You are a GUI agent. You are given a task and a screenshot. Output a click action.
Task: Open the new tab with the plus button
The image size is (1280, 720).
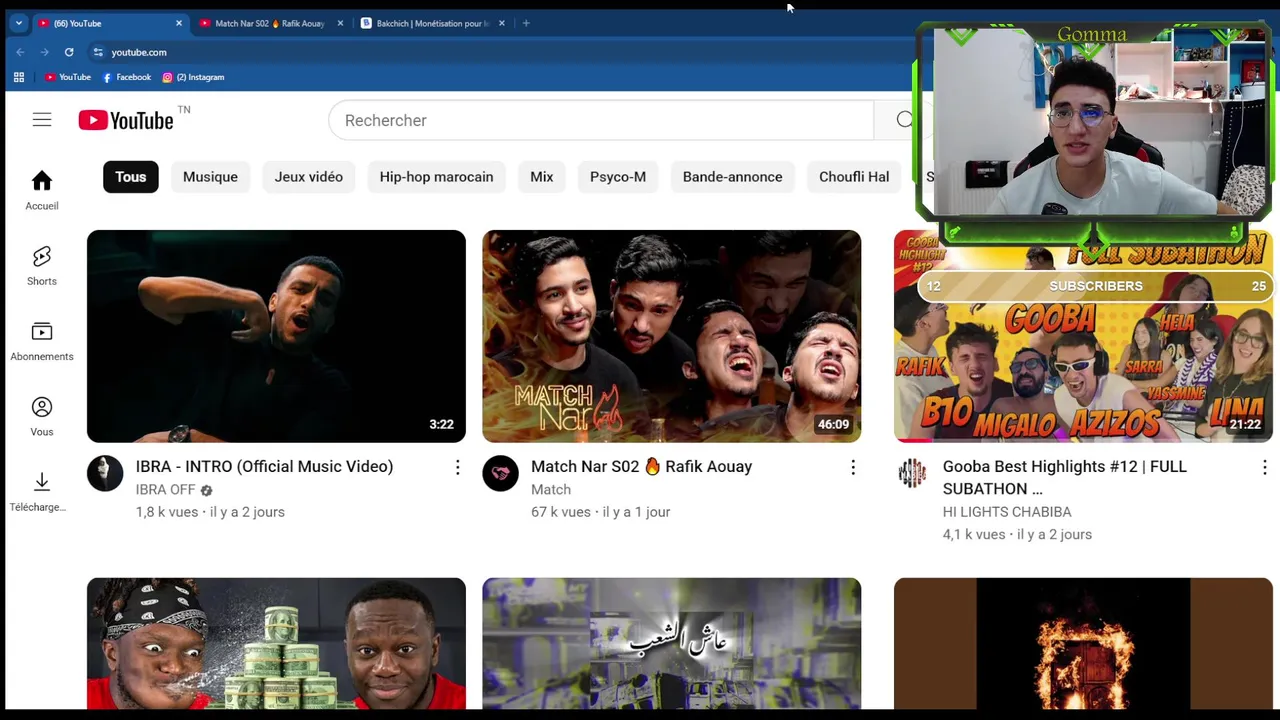point(526,23)
